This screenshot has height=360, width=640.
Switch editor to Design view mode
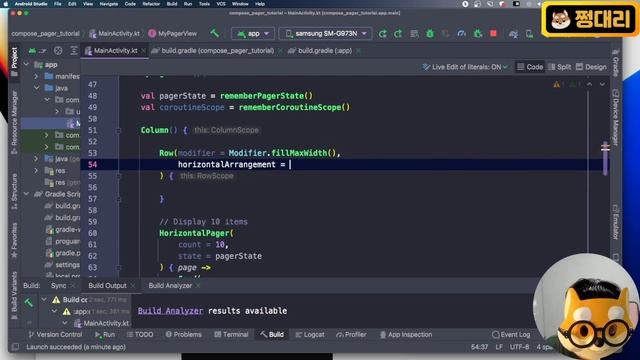(591, 67)
